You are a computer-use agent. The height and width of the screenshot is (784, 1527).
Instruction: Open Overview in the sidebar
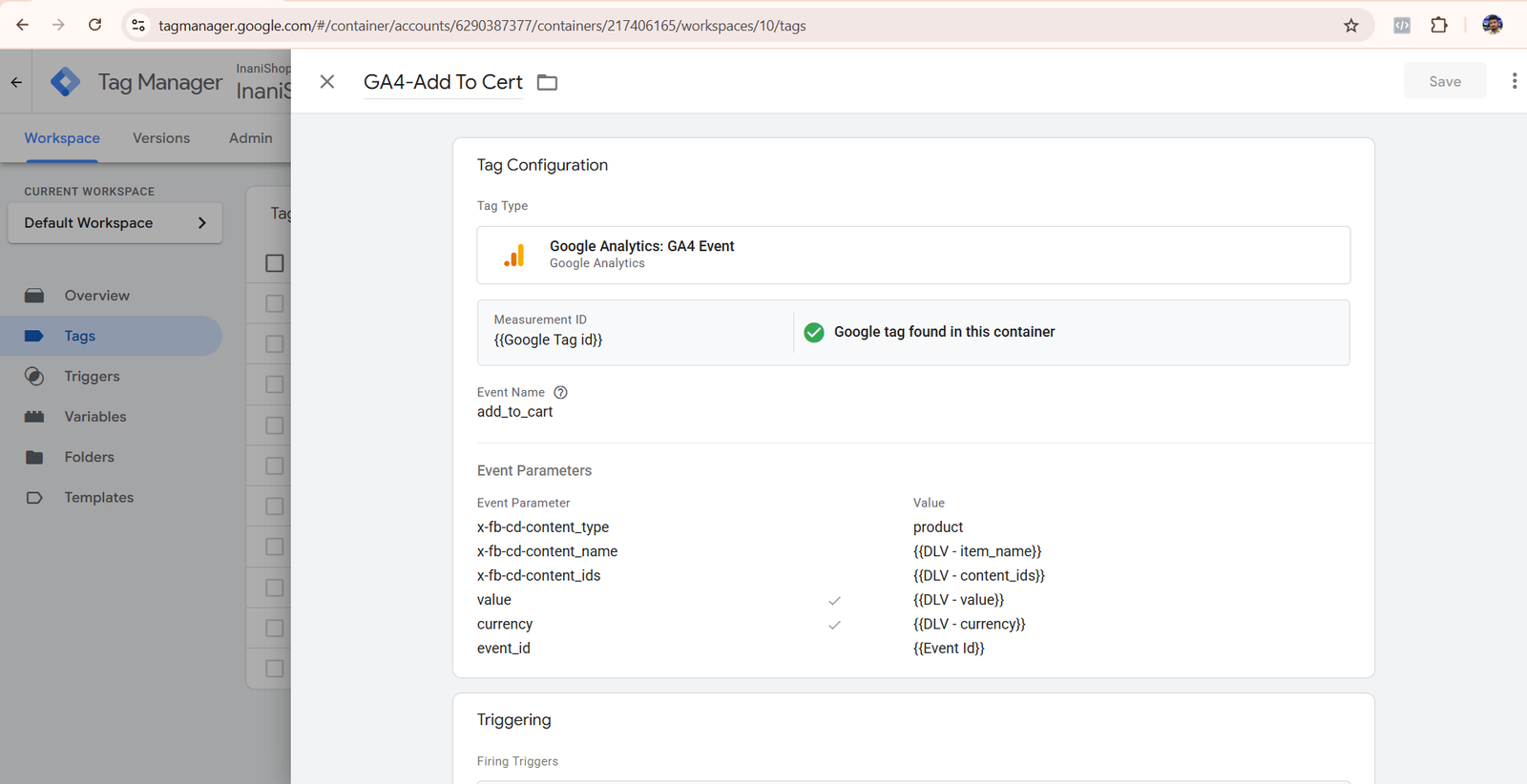coord(111,296)
